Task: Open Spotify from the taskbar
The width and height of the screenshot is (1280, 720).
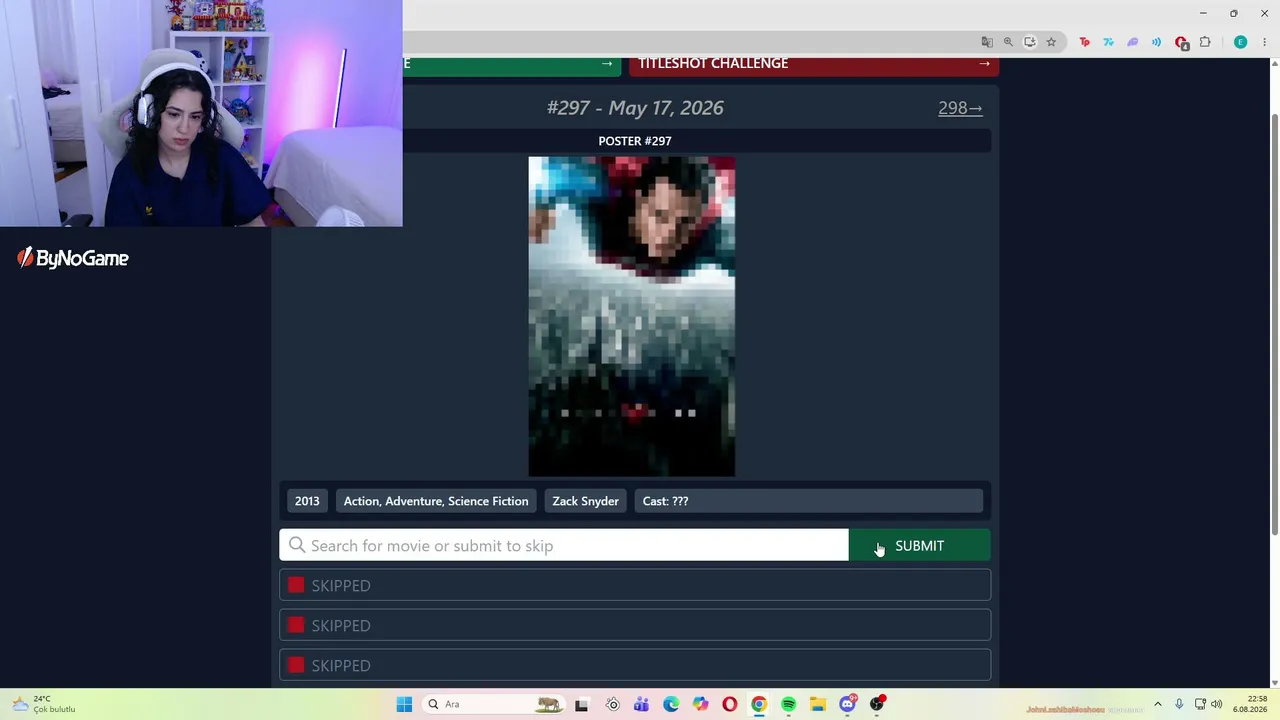Action: 789,704
